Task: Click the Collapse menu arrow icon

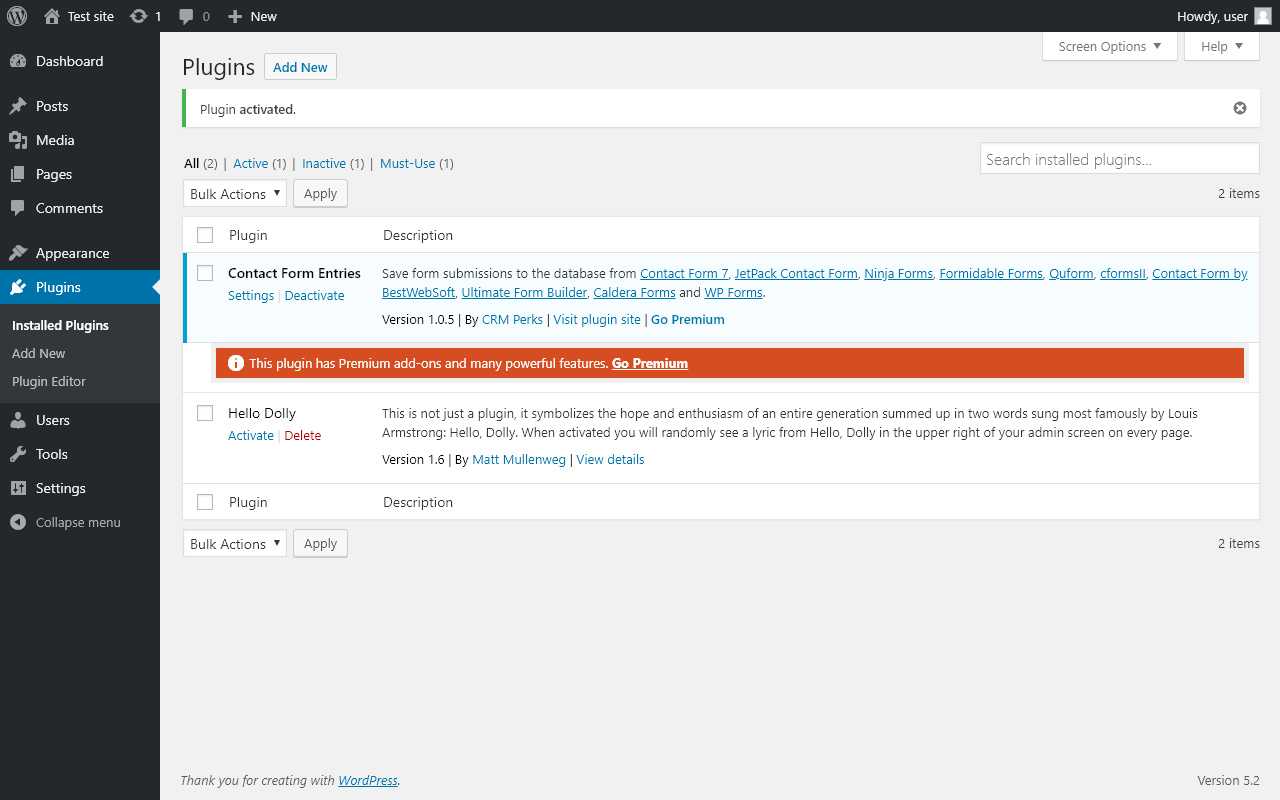Action: (x=18, y=522)
